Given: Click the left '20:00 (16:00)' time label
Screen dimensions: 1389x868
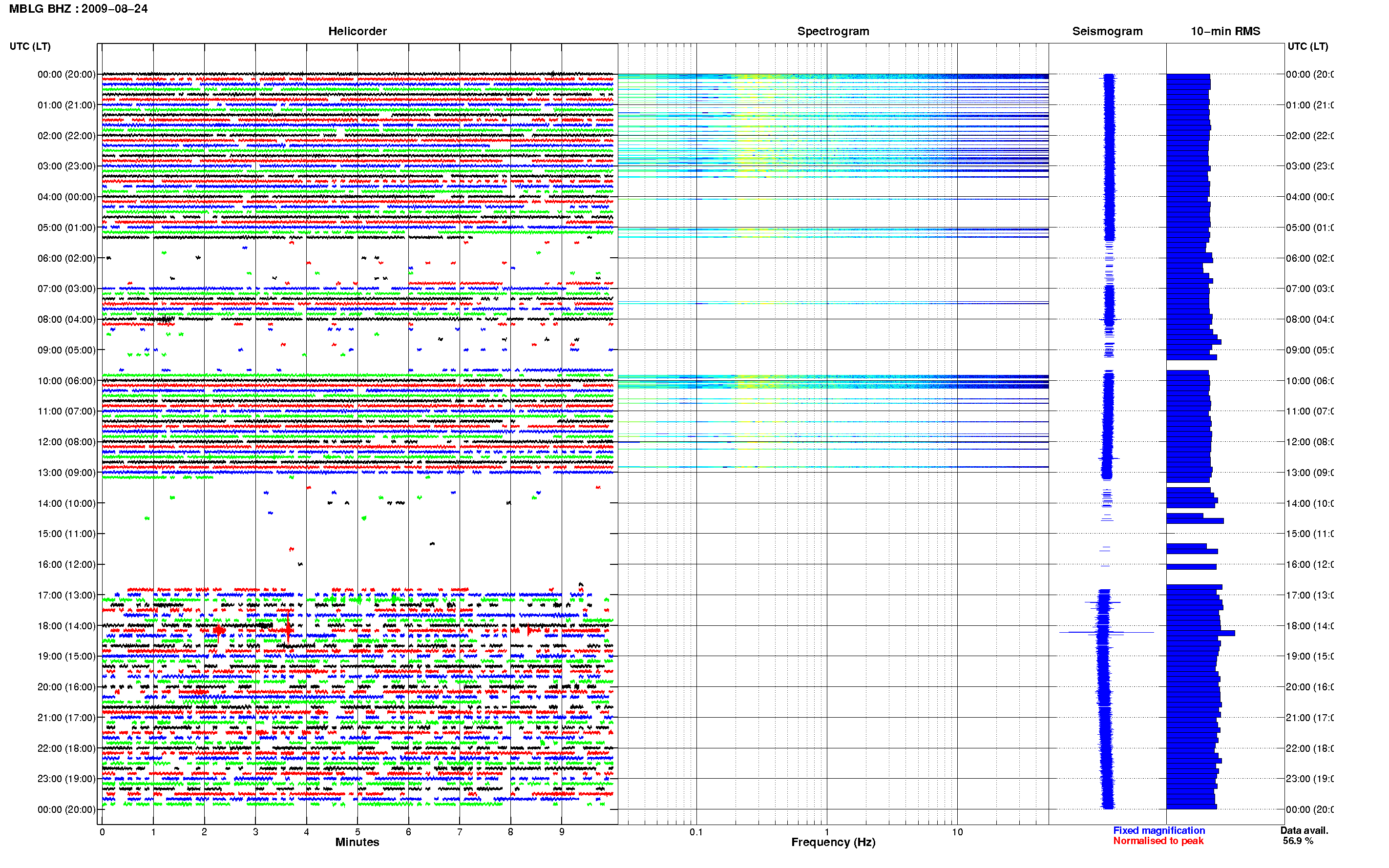Looking at the screenshot, I should point(66,687).
